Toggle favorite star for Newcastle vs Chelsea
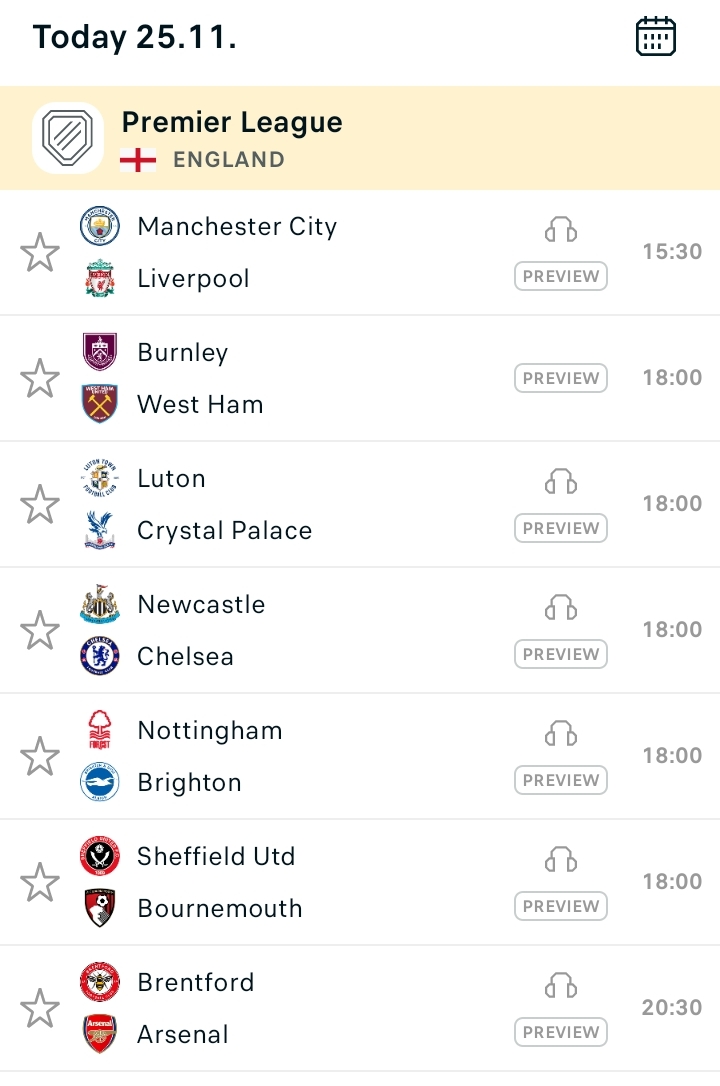The image size is (720, 1086). (40, 630)
